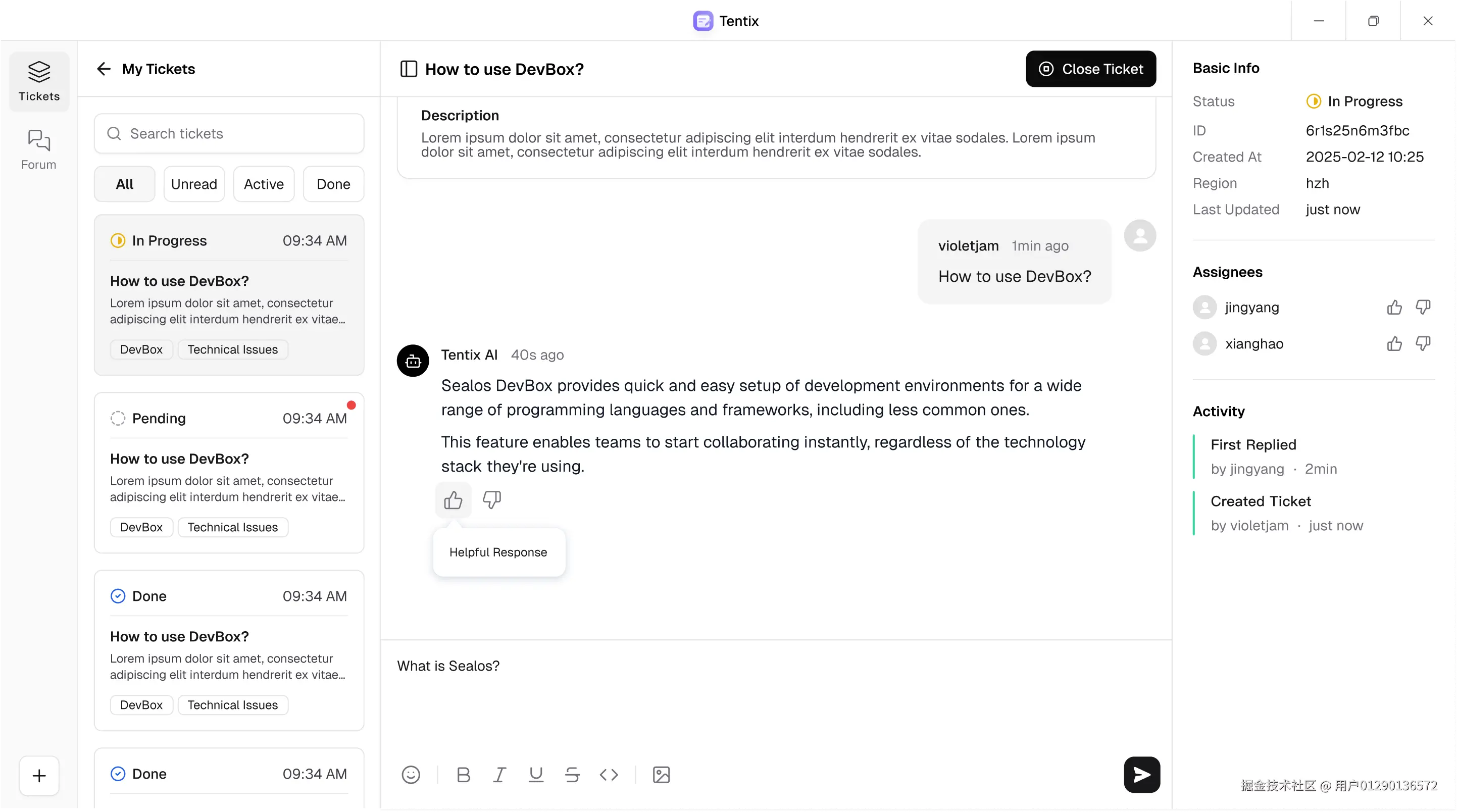This screenshot has width=1457, height=812.
Task: Toggle bold formatting in message editor
Action: [x=463, y=775]
